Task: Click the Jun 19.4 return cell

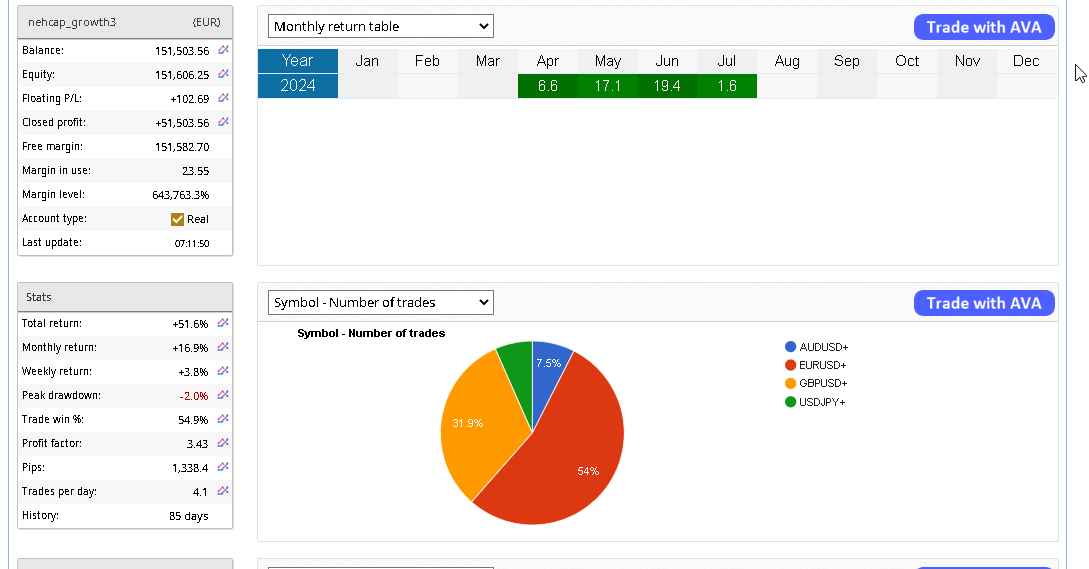Action: 667,86
